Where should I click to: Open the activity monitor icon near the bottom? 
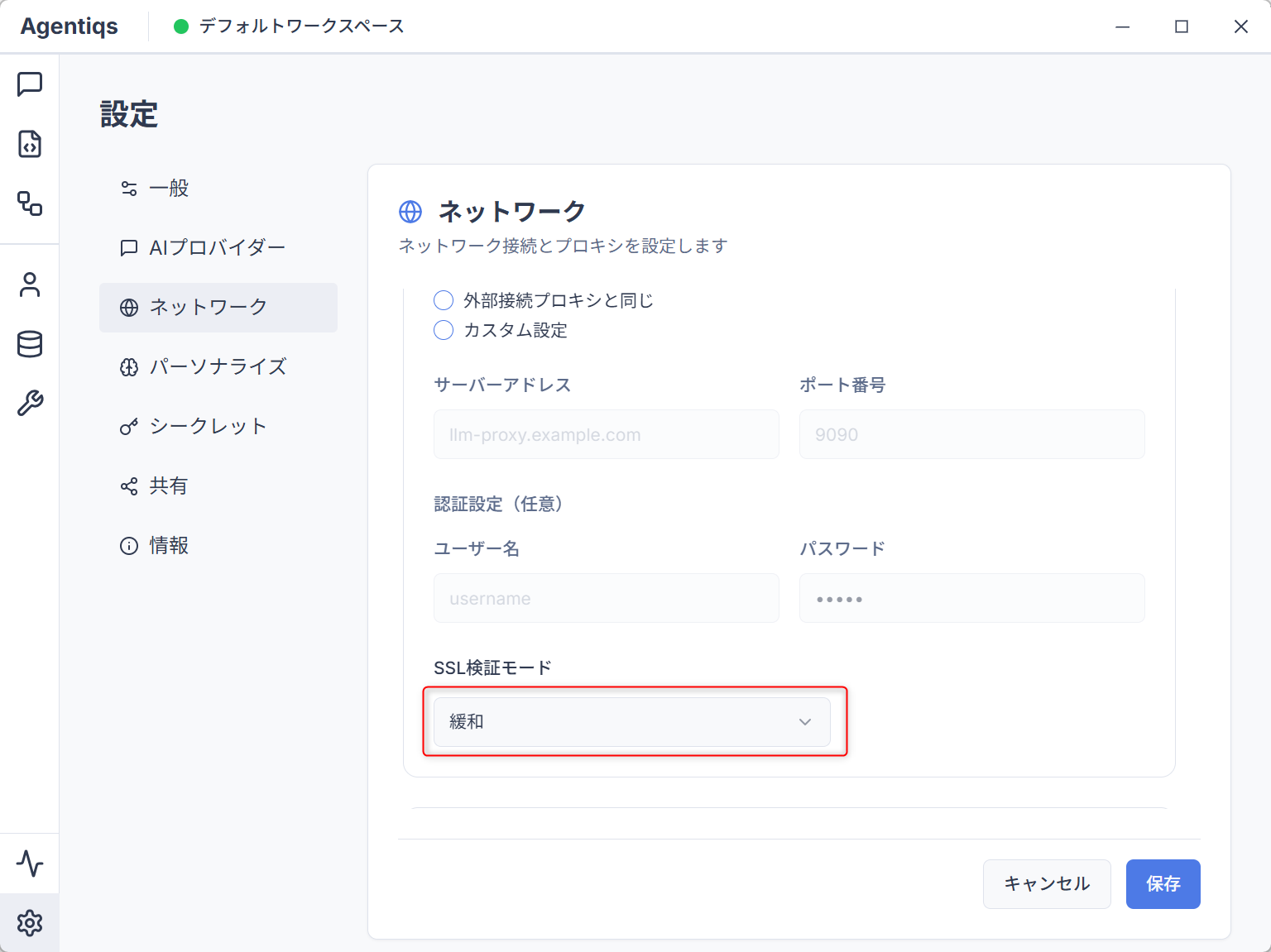(31, 863)
